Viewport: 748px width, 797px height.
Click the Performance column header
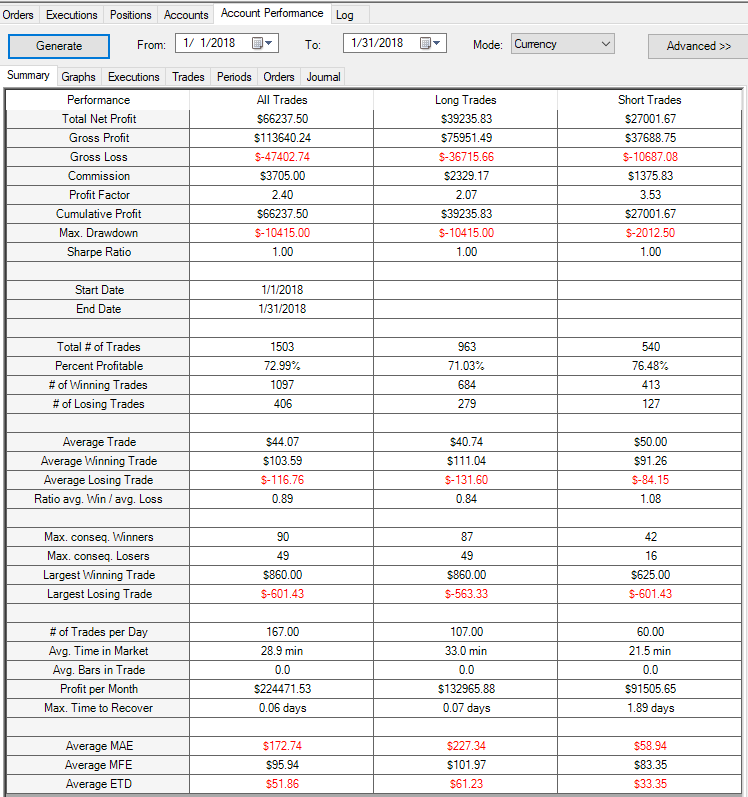click(x=98, y=100)
